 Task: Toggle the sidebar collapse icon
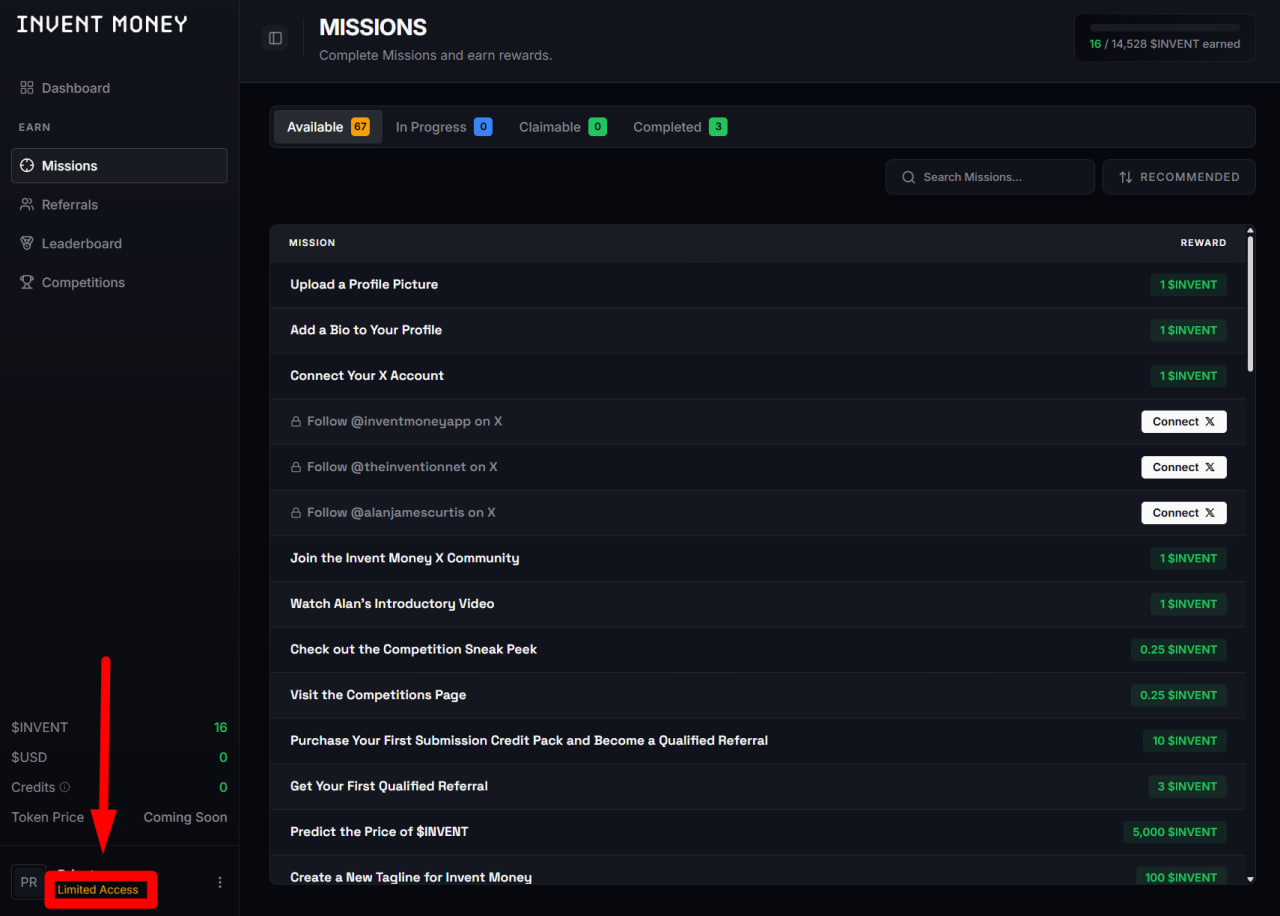point(275,38)
